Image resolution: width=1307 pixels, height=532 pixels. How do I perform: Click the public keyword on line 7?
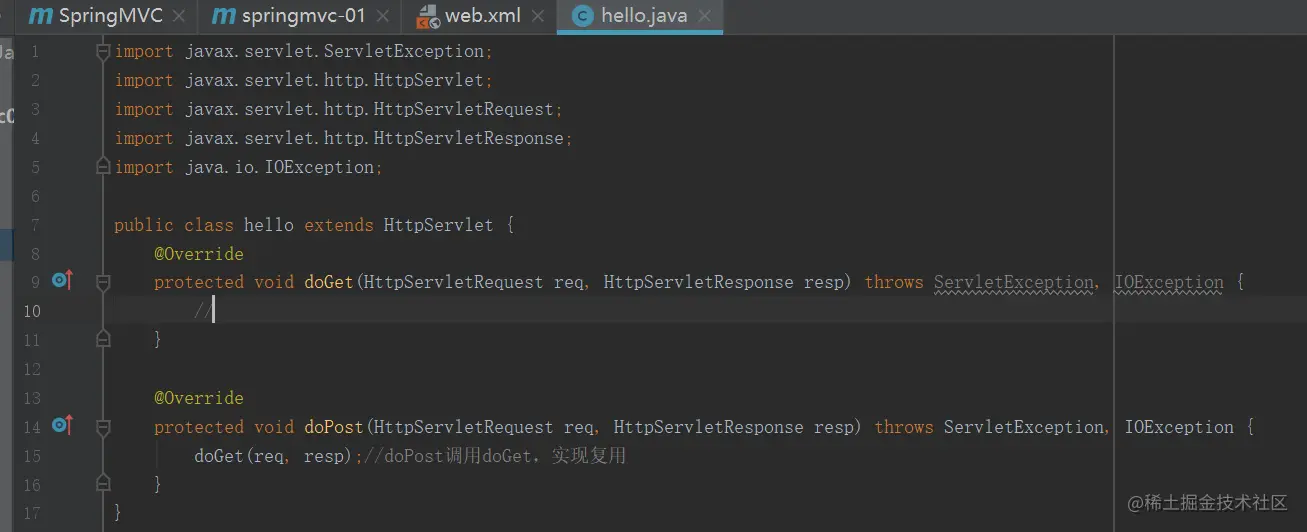pos(144,225)
